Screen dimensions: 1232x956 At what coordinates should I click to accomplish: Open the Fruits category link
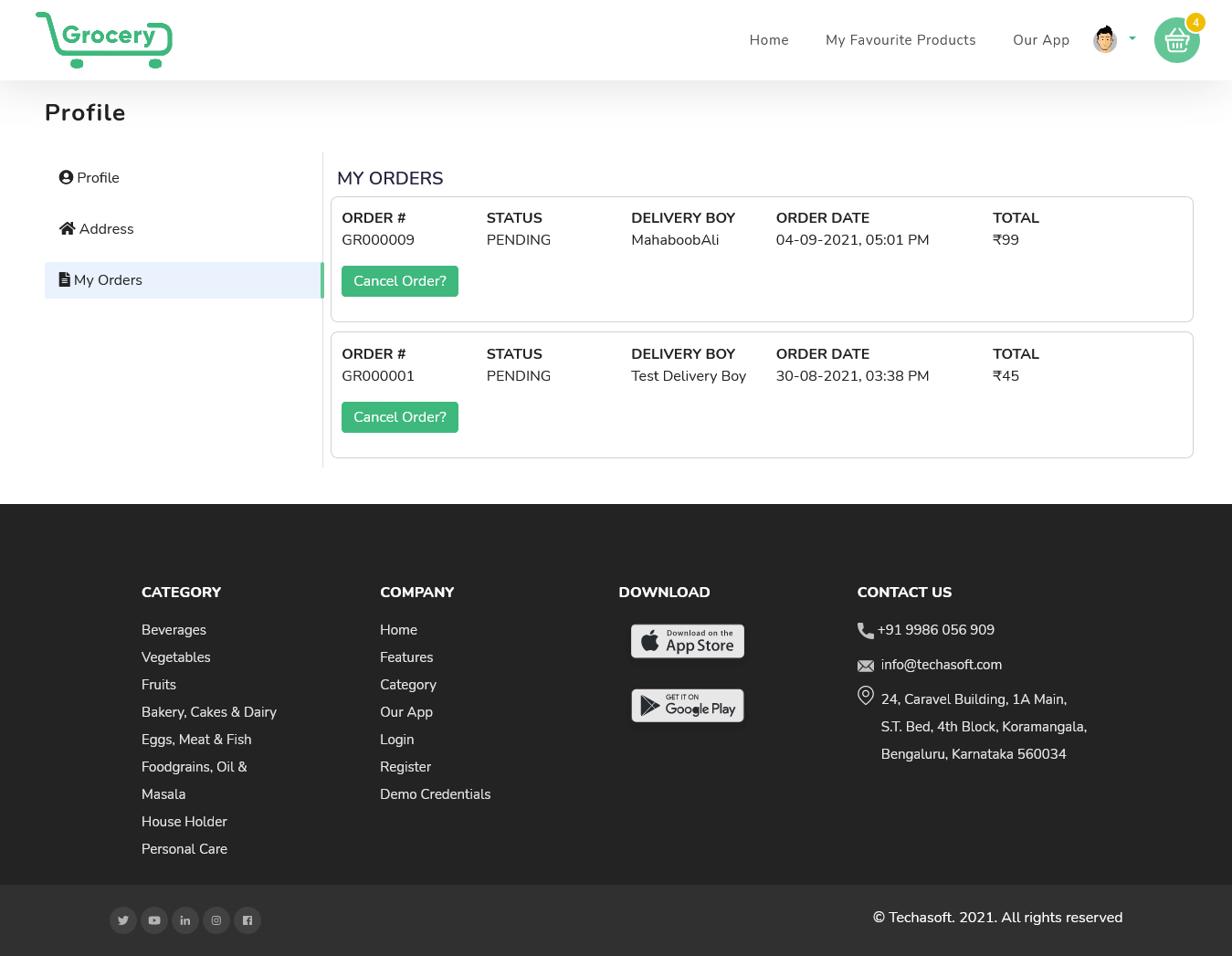[x=159, y=685]
